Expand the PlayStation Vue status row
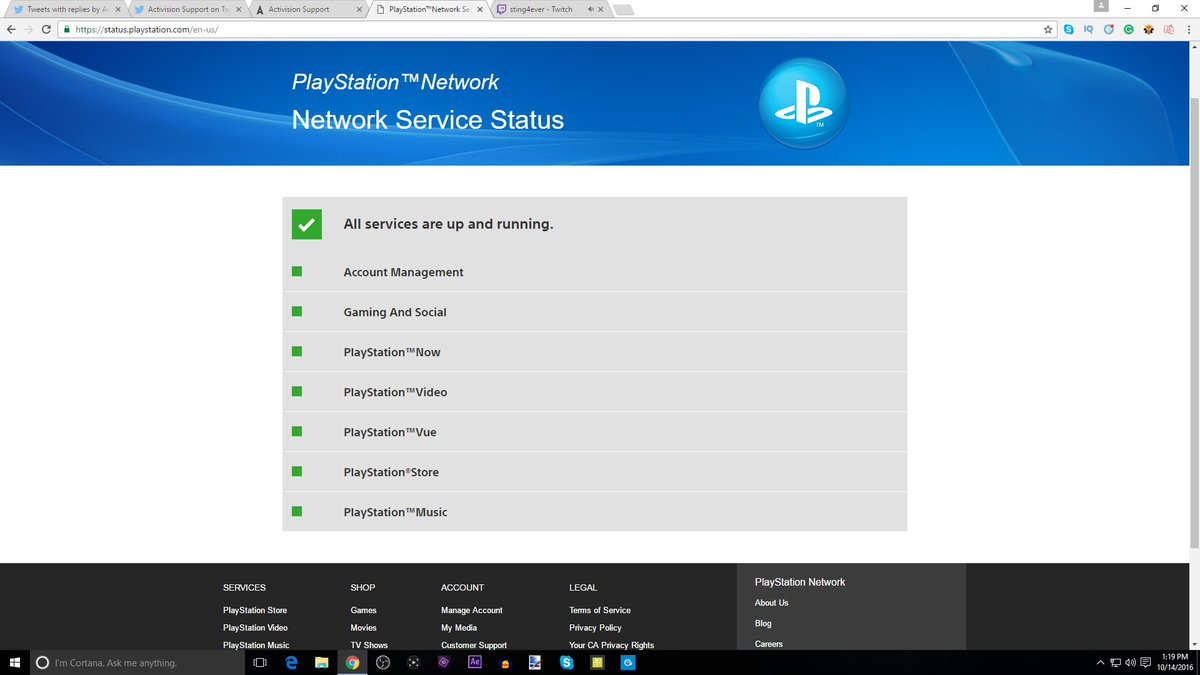1200x675 pixels. coord(594,432)
